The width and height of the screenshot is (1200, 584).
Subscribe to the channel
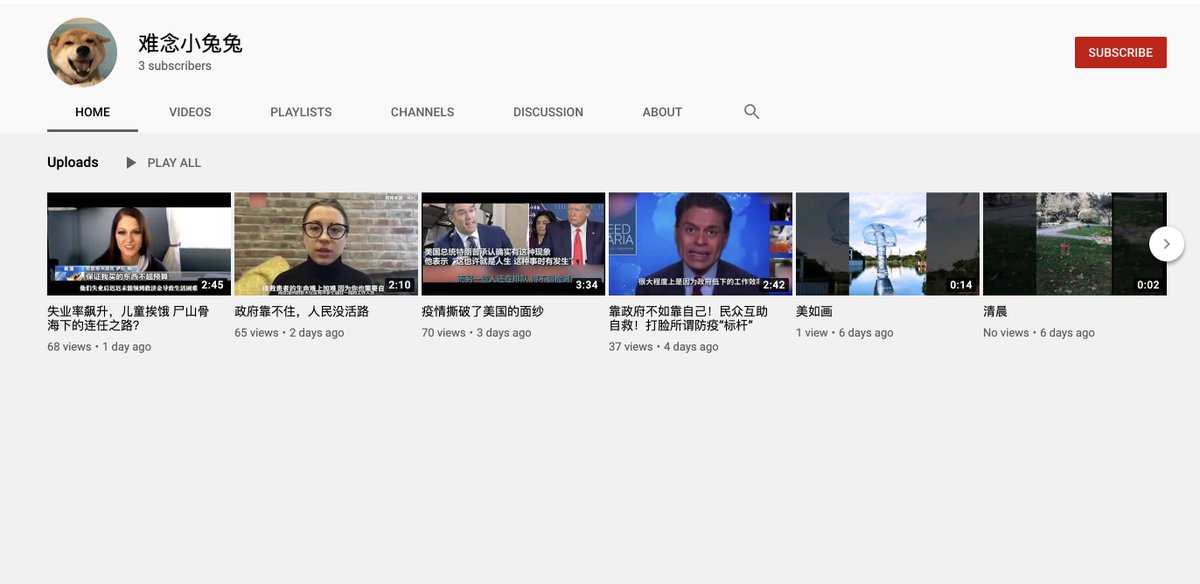[1120, 53]
